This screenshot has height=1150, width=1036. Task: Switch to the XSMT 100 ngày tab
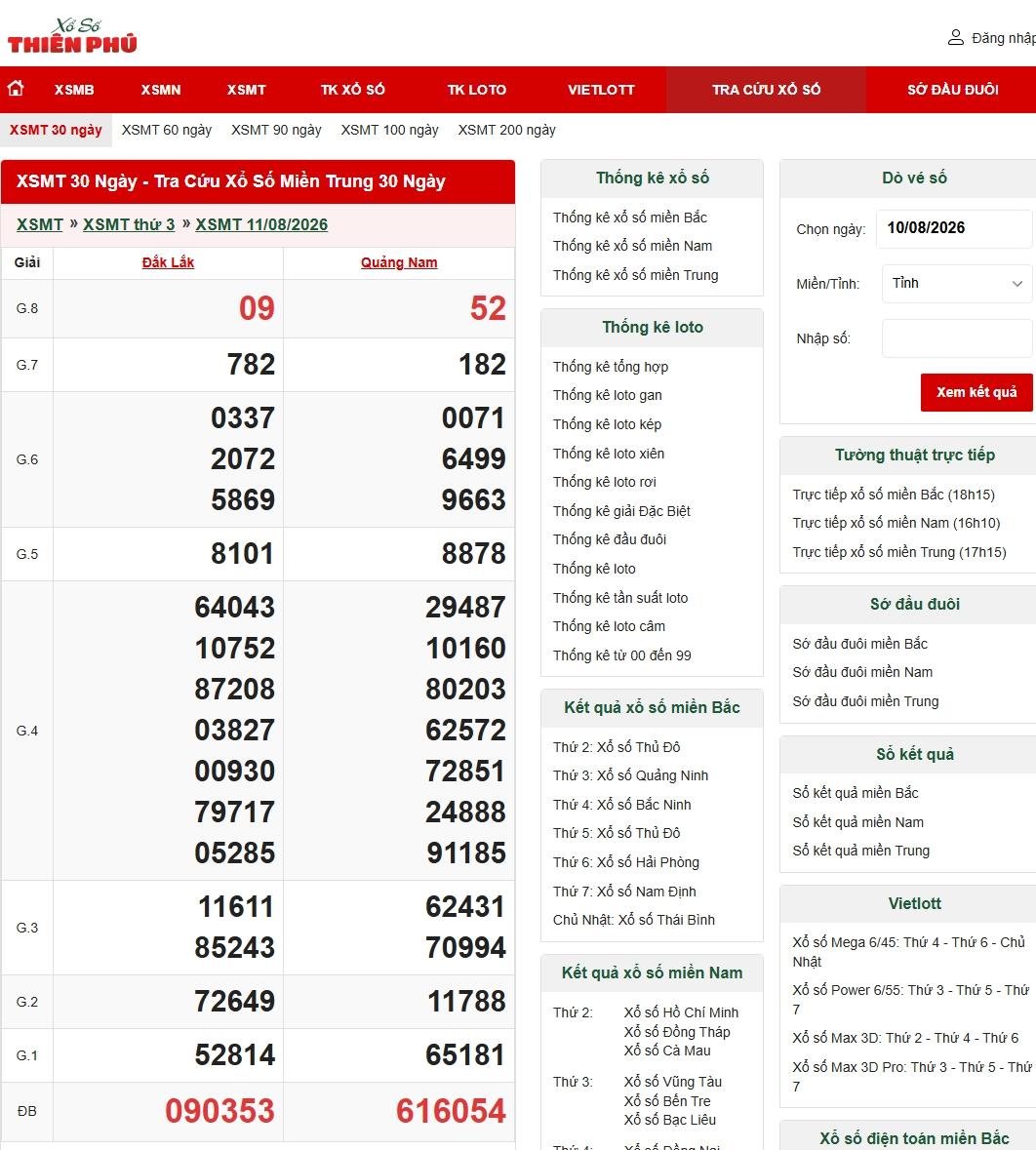[389, 130]
